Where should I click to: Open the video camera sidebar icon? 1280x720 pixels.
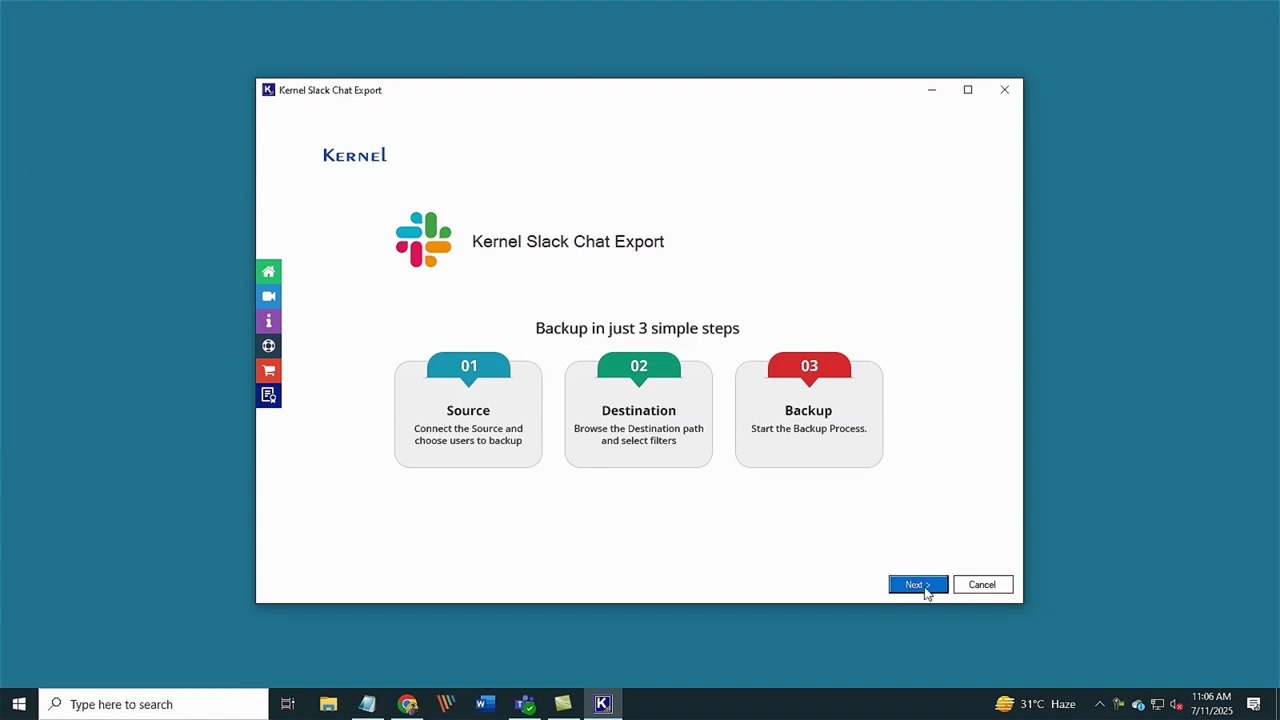[x=268, y=296]
